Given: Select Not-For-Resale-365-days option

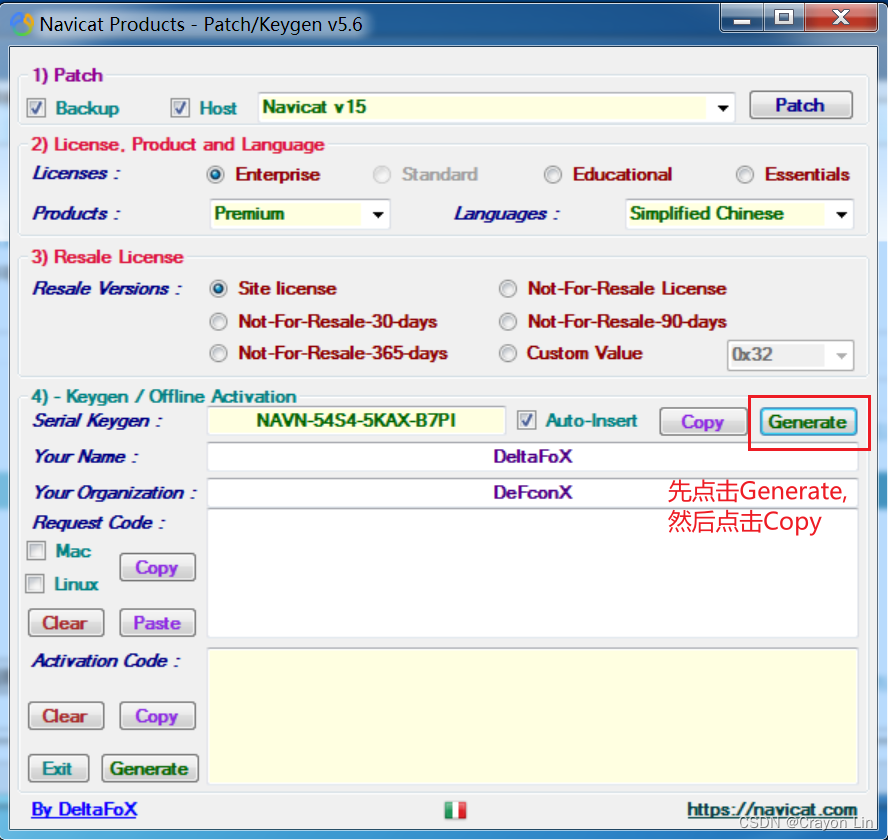Looking at the screenshot, I should click(219, 353).
